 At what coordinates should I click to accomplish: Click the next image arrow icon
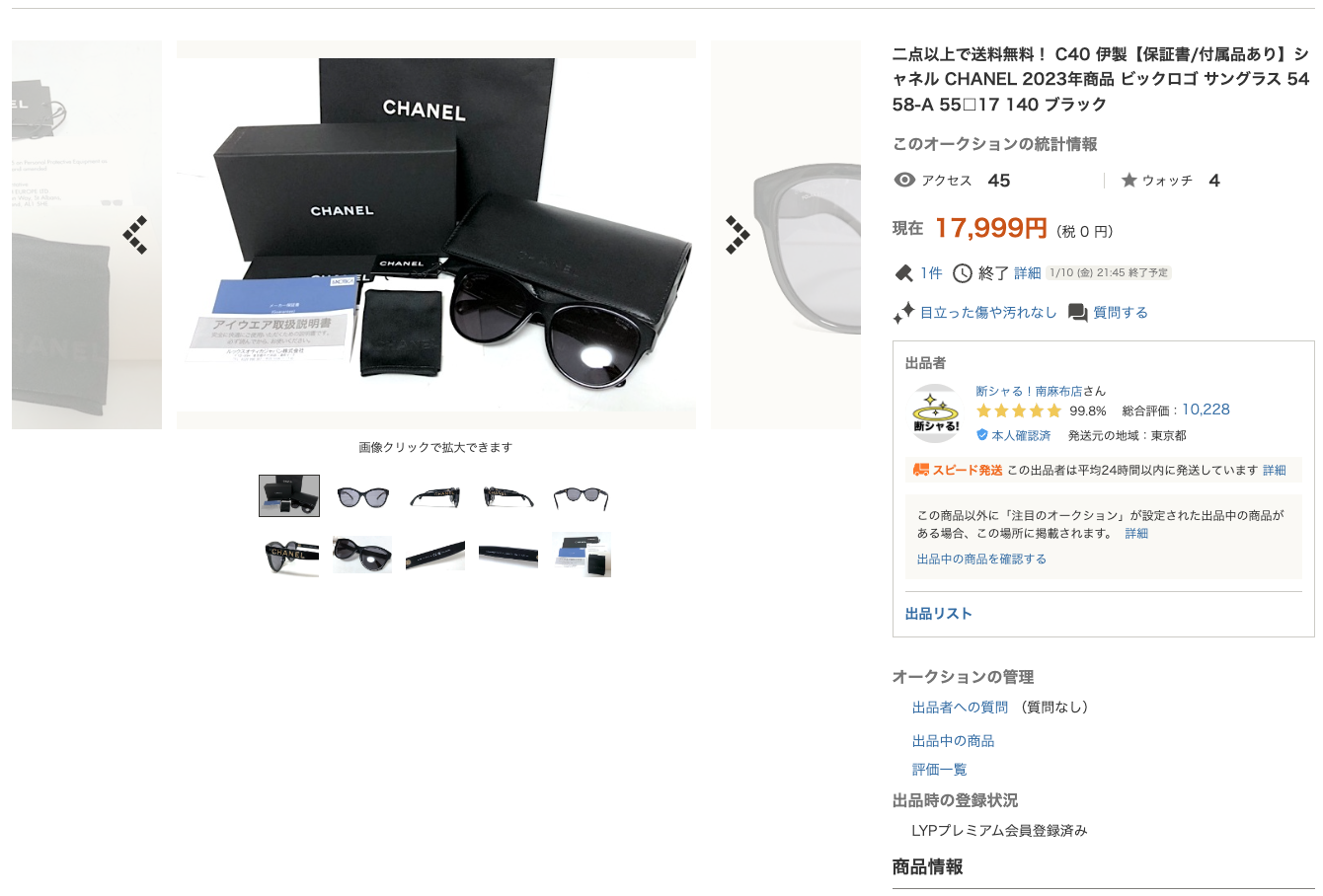click(738, 235)
